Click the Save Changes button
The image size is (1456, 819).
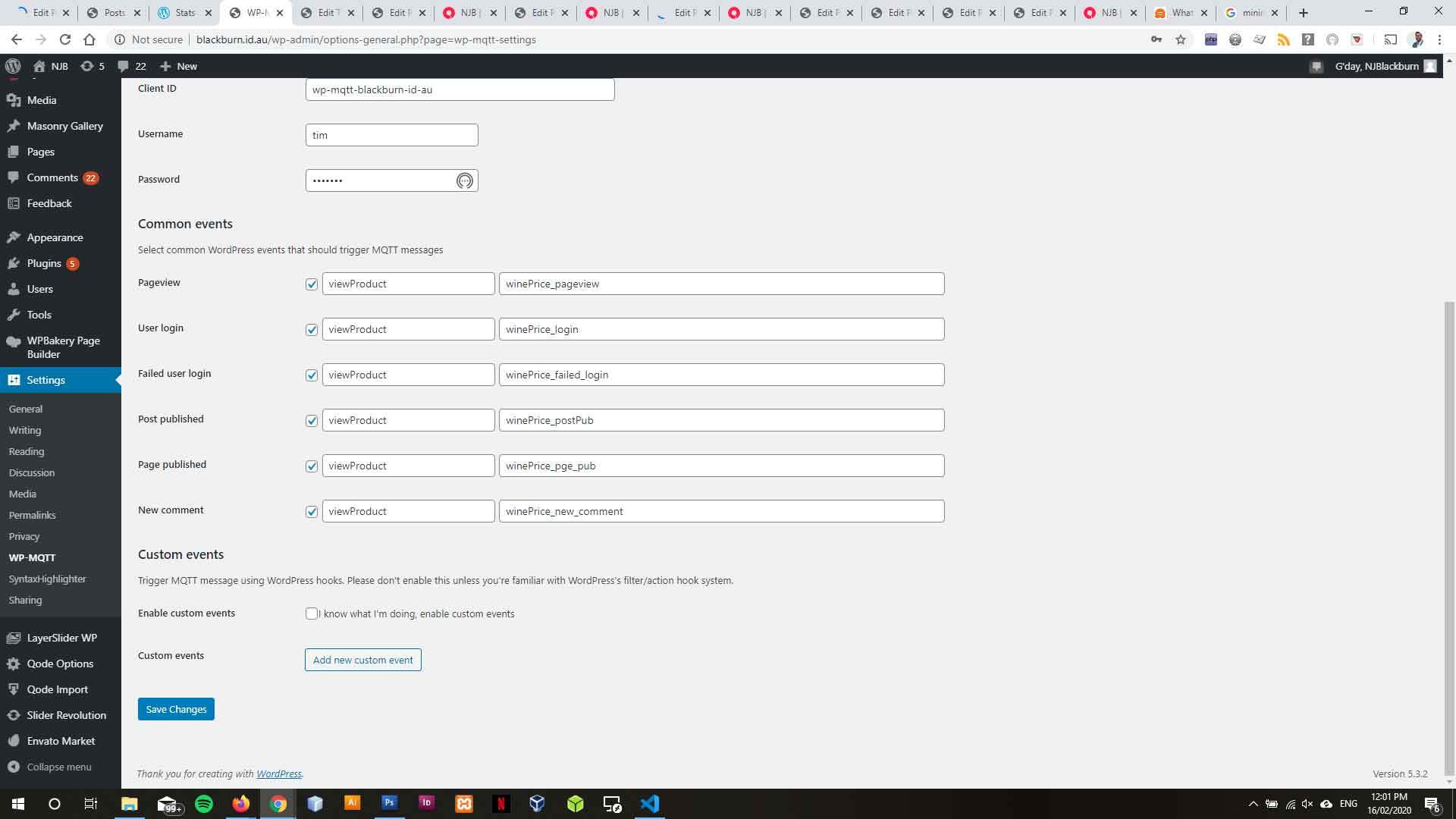176,709
